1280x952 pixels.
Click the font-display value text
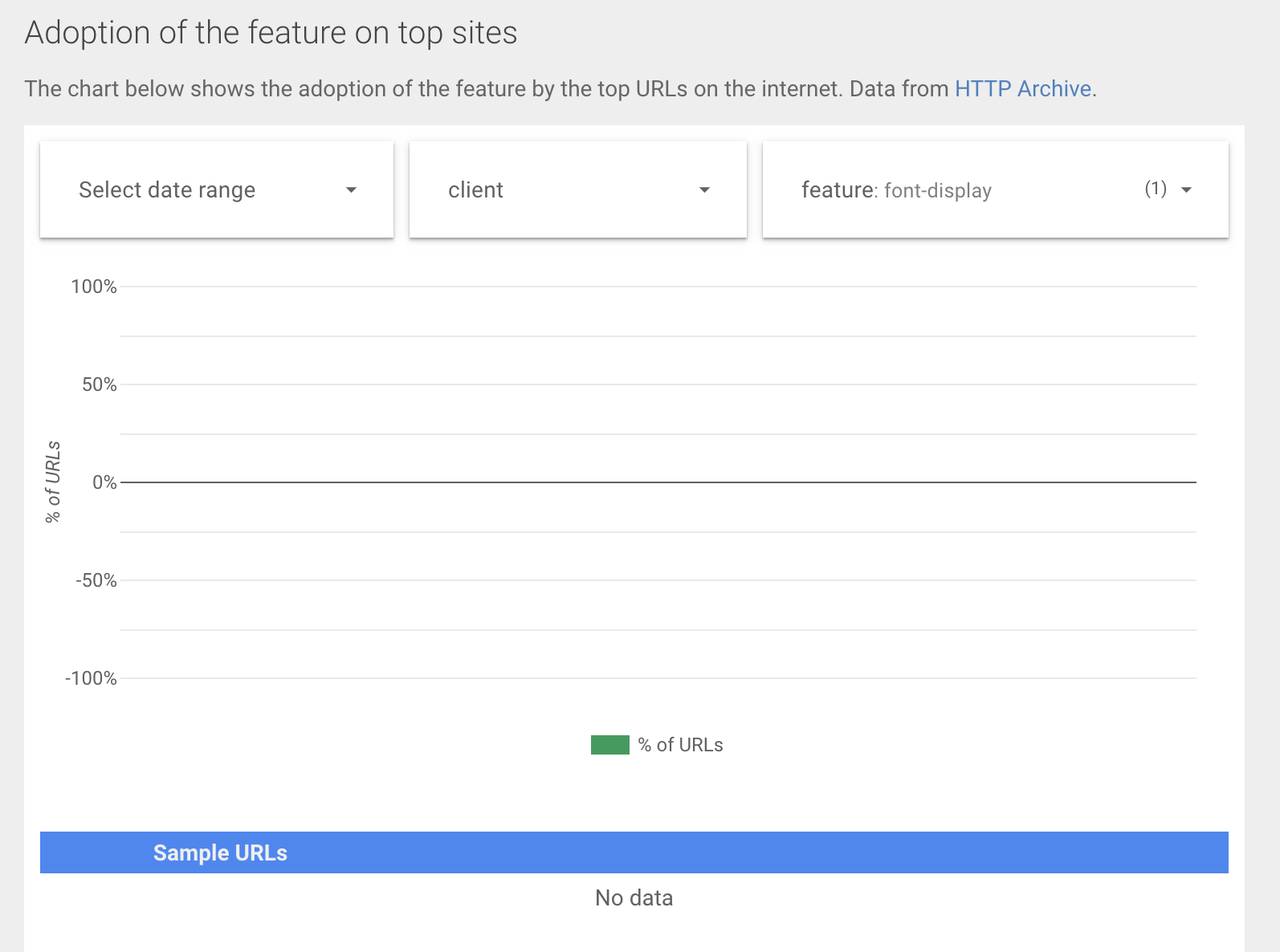[x=937, y=190]
